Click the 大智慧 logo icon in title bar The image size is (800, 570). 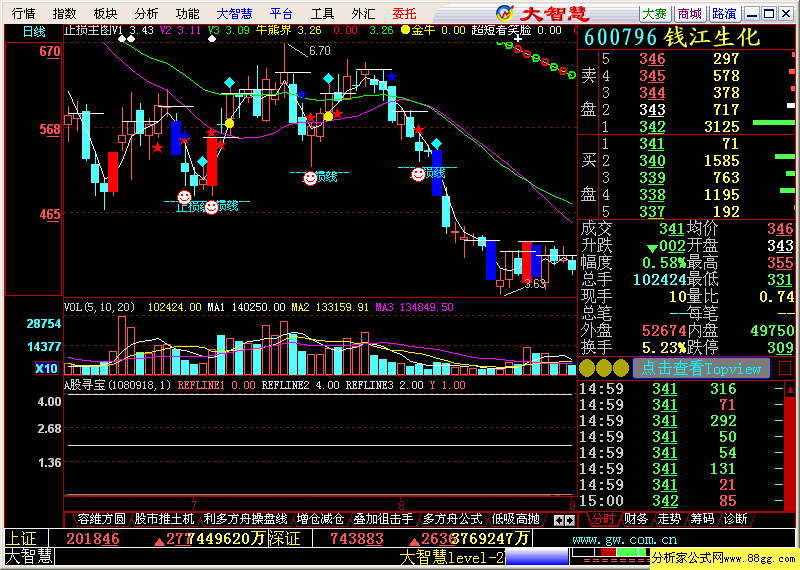[x=505, y=12]
